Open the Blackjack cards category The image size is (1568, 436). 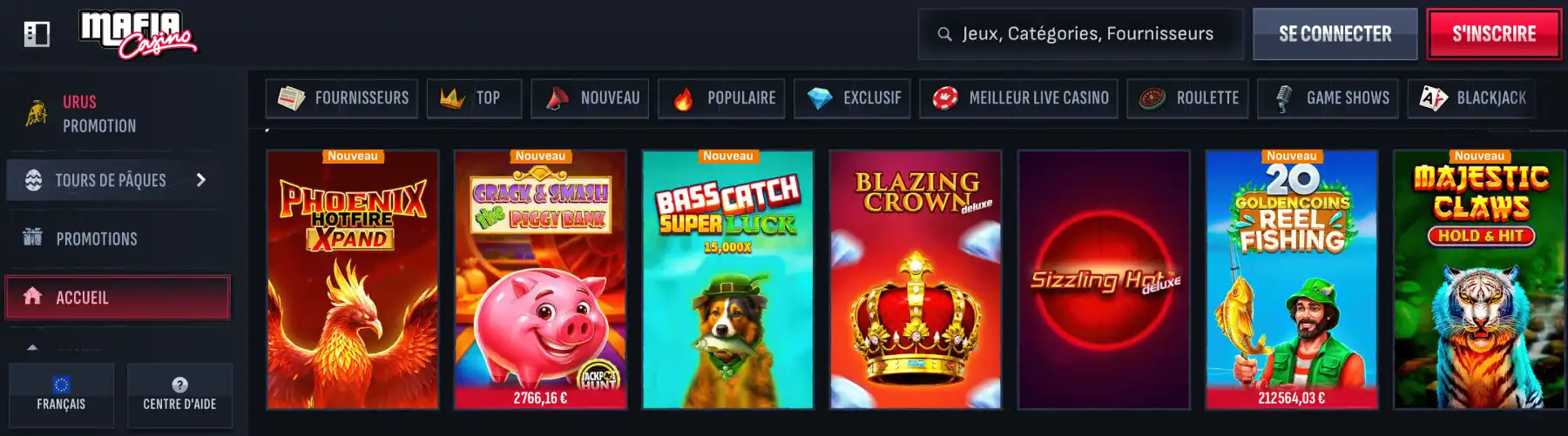pos(1471,98)
